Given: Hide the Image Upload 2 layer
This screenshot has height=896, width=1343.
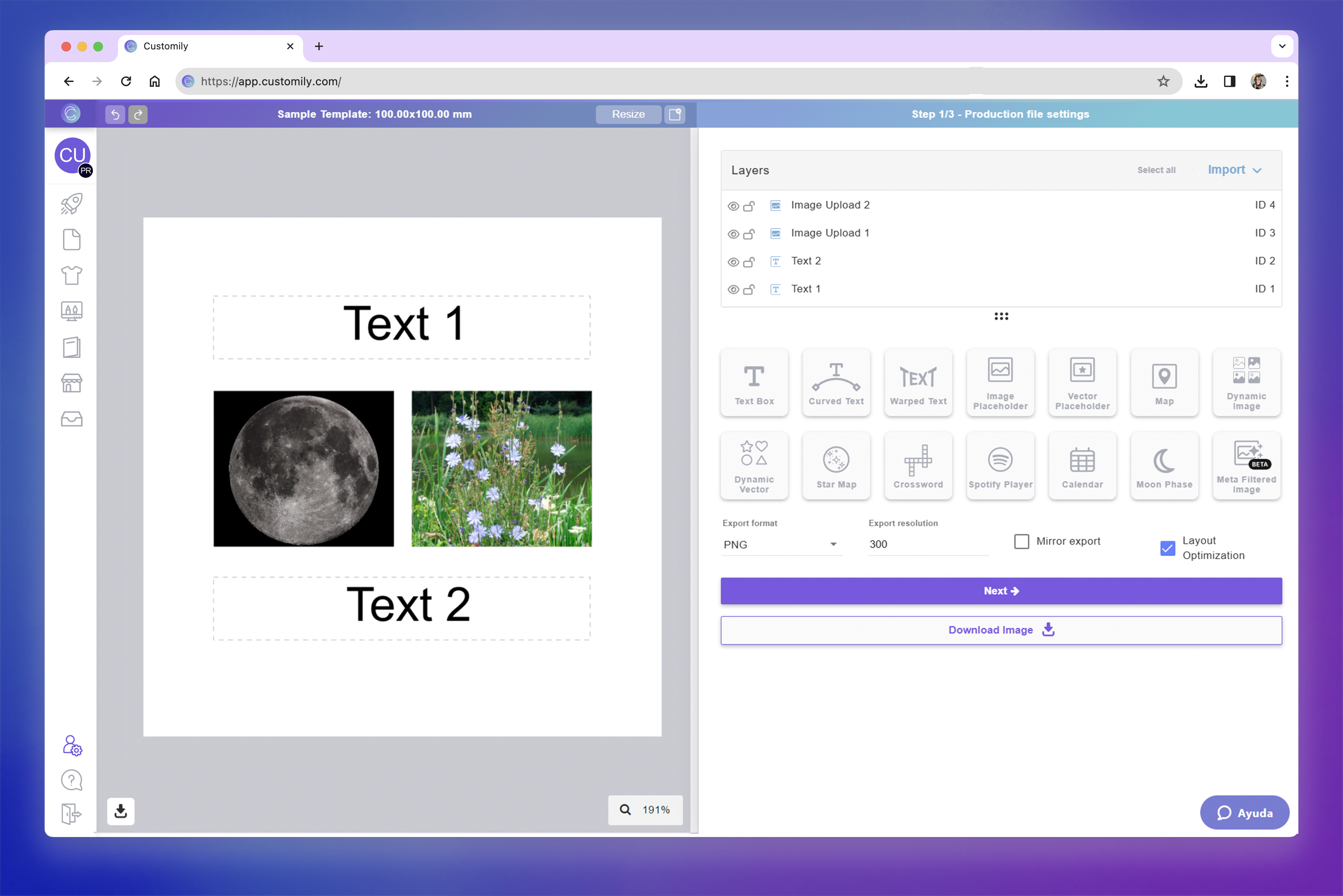Looking at the screenshot, I should pyautogui.click(x=733, y=206).
